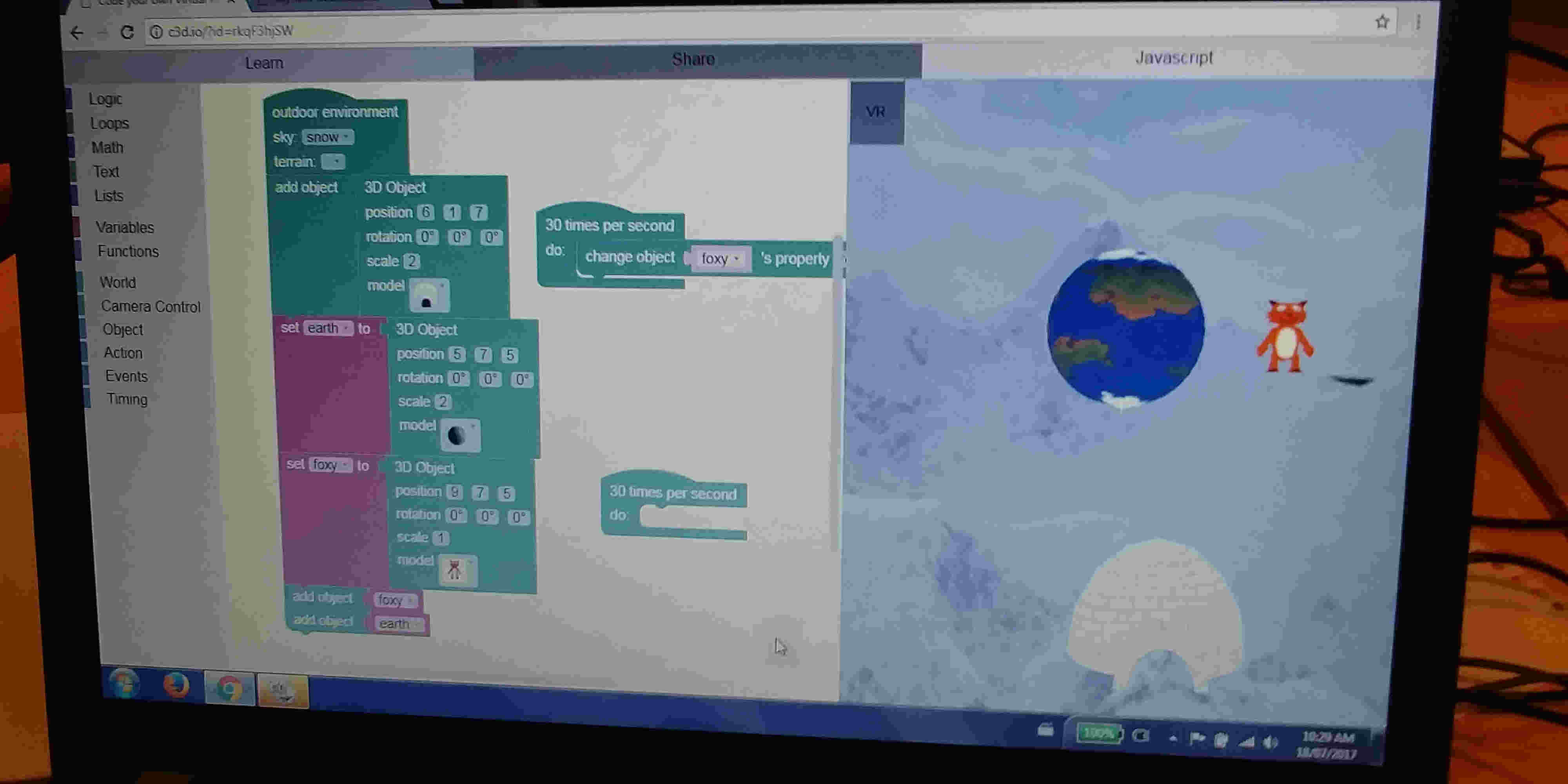
Task: Open the earth variable dropdown in set block
Action: click(328, 328)
